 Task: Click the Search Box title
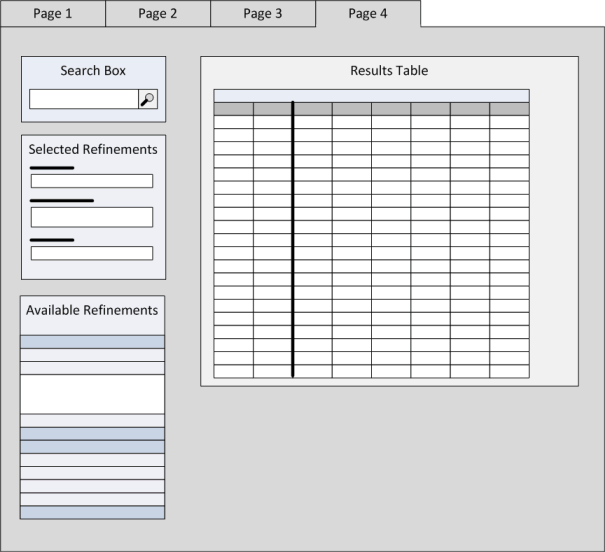click(x=93, y=71)
